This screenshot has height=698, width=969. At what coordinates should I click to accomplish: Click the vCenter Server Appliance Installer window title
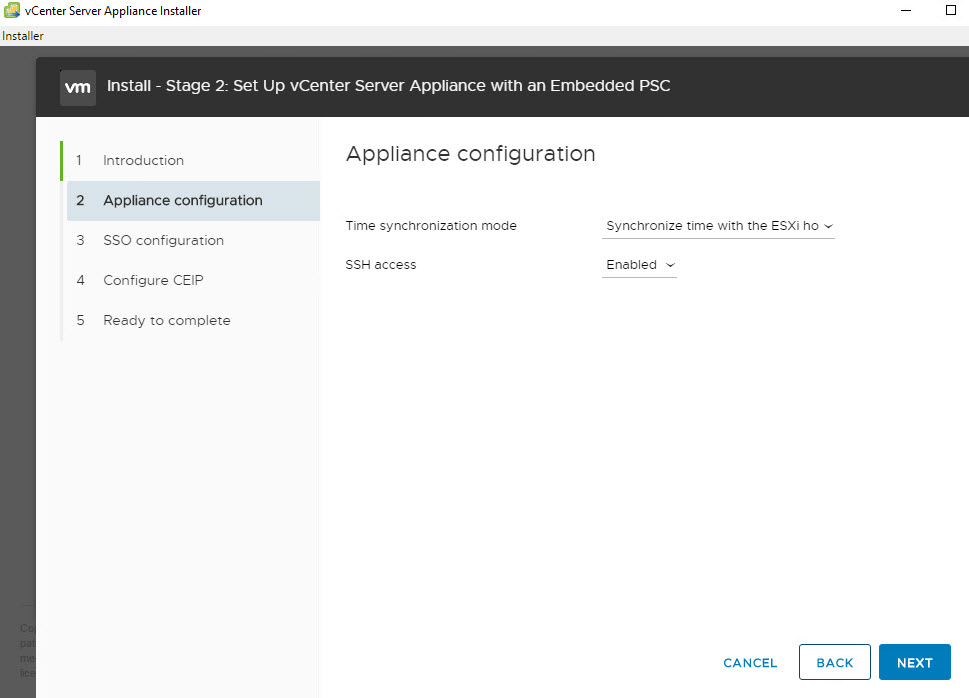[x=113, y=11]
